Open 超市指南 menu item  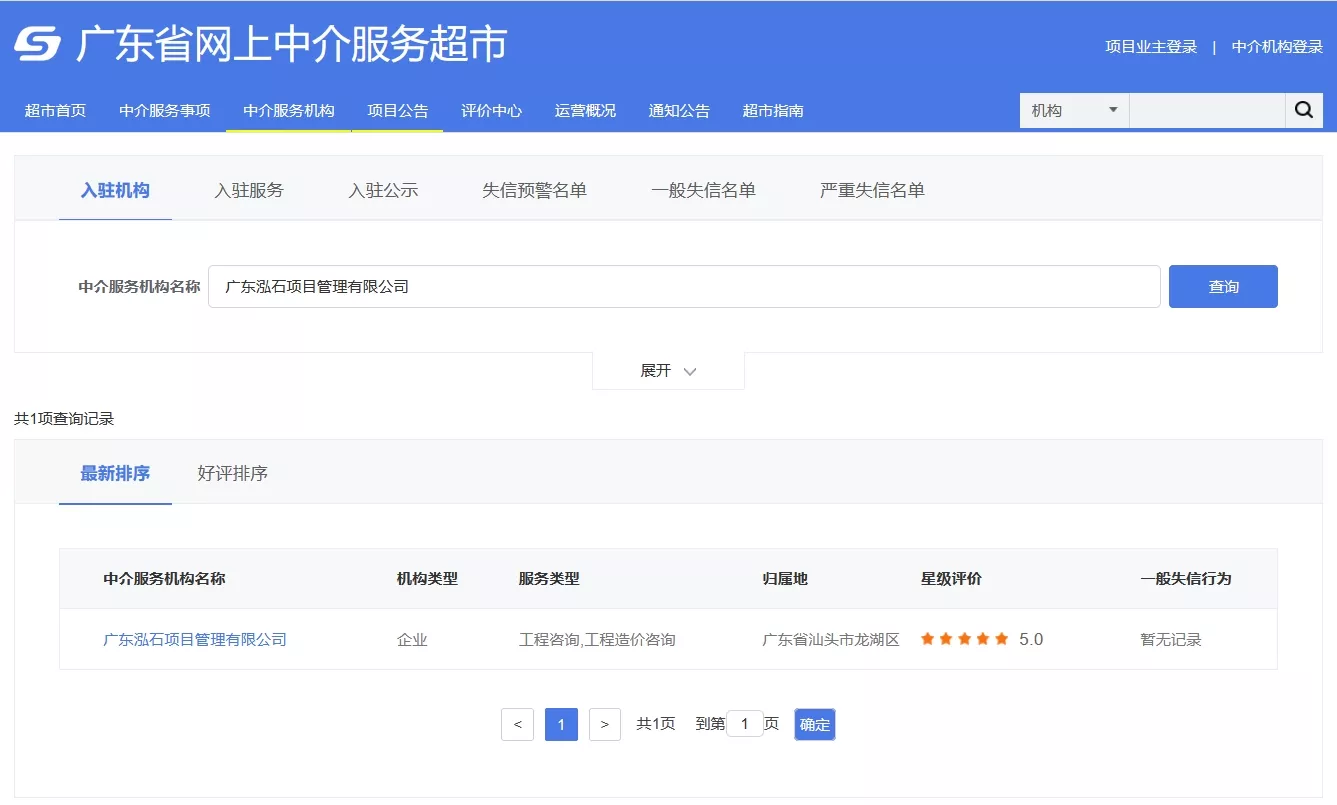[x=773, y=111]
